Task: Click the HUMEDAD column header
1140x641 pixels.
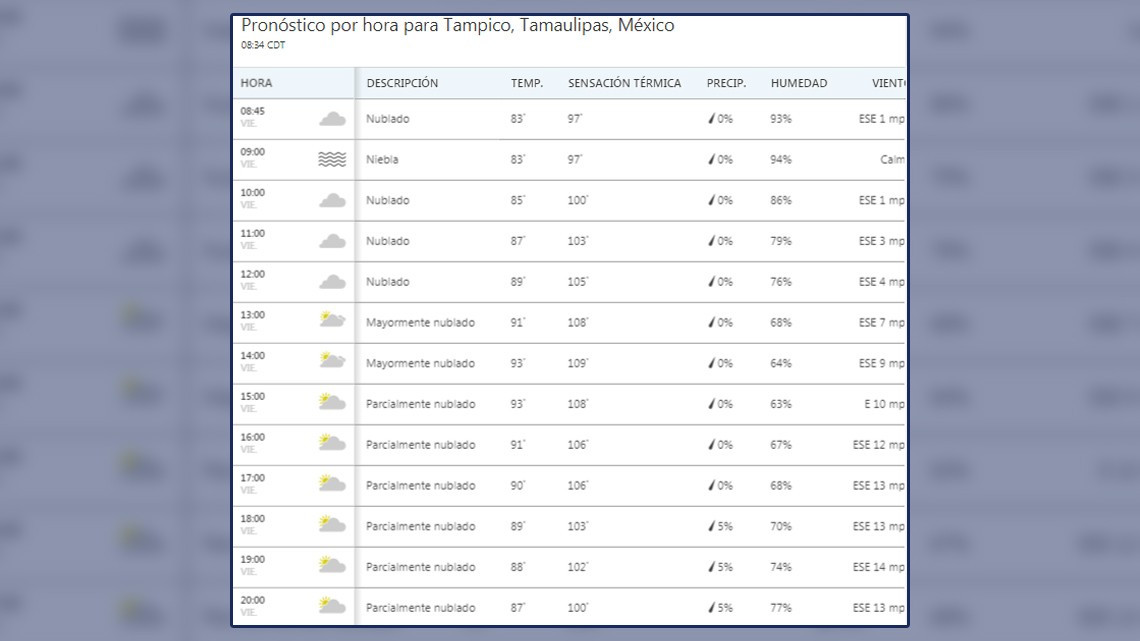Action: (799, 83)
